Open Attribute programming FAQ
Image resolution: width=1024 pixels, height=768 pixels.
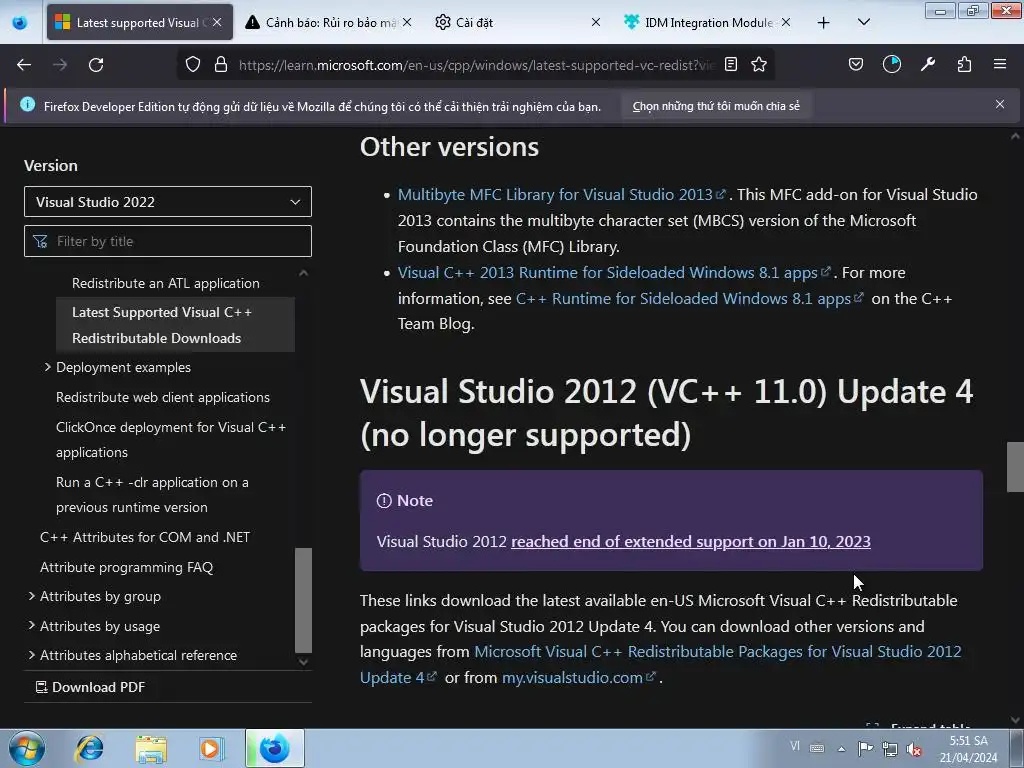pyautogui.click(x=127, y=568)
